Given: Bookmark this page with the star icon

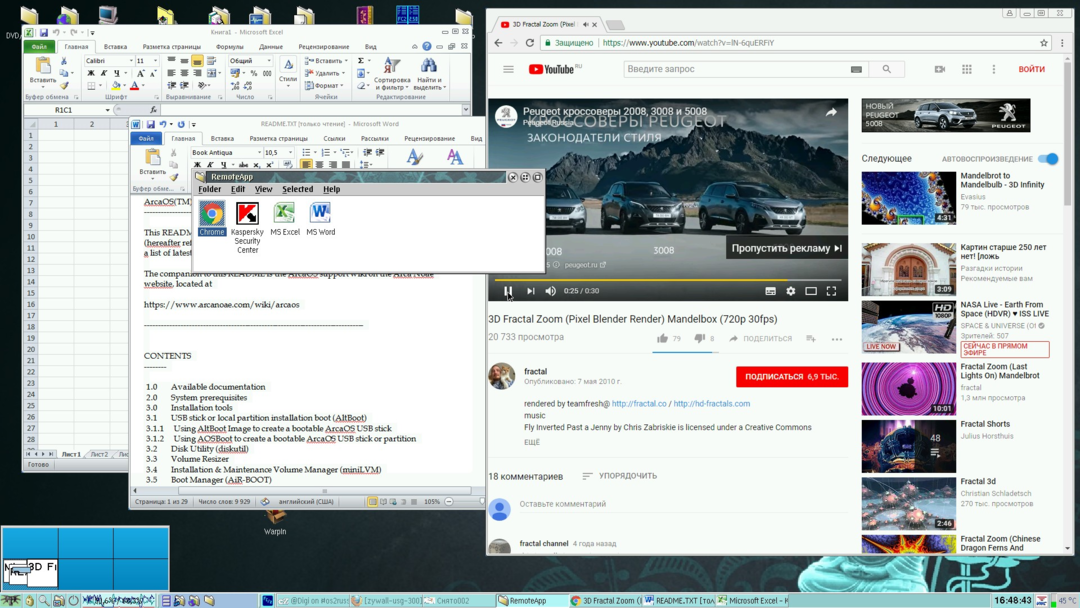Looking at the screenshot, I should (x=1043, y=43).
